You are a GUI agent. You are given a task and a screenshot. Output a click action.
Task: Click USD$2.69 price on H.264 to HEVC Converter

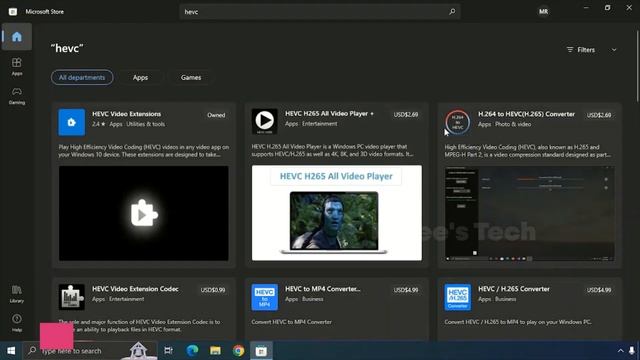pos(599,115)
